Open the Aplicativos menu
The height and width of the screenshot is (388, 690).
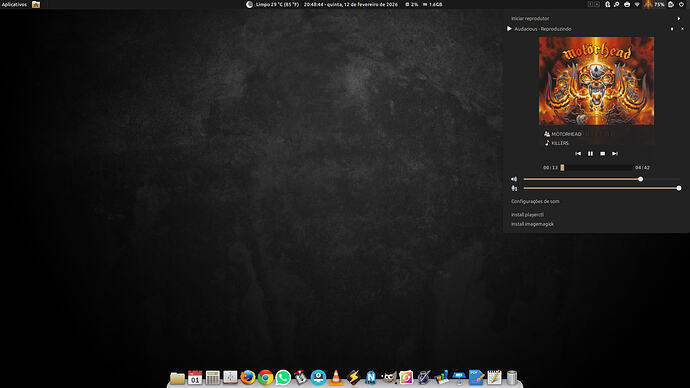click(x=14, y=4)
